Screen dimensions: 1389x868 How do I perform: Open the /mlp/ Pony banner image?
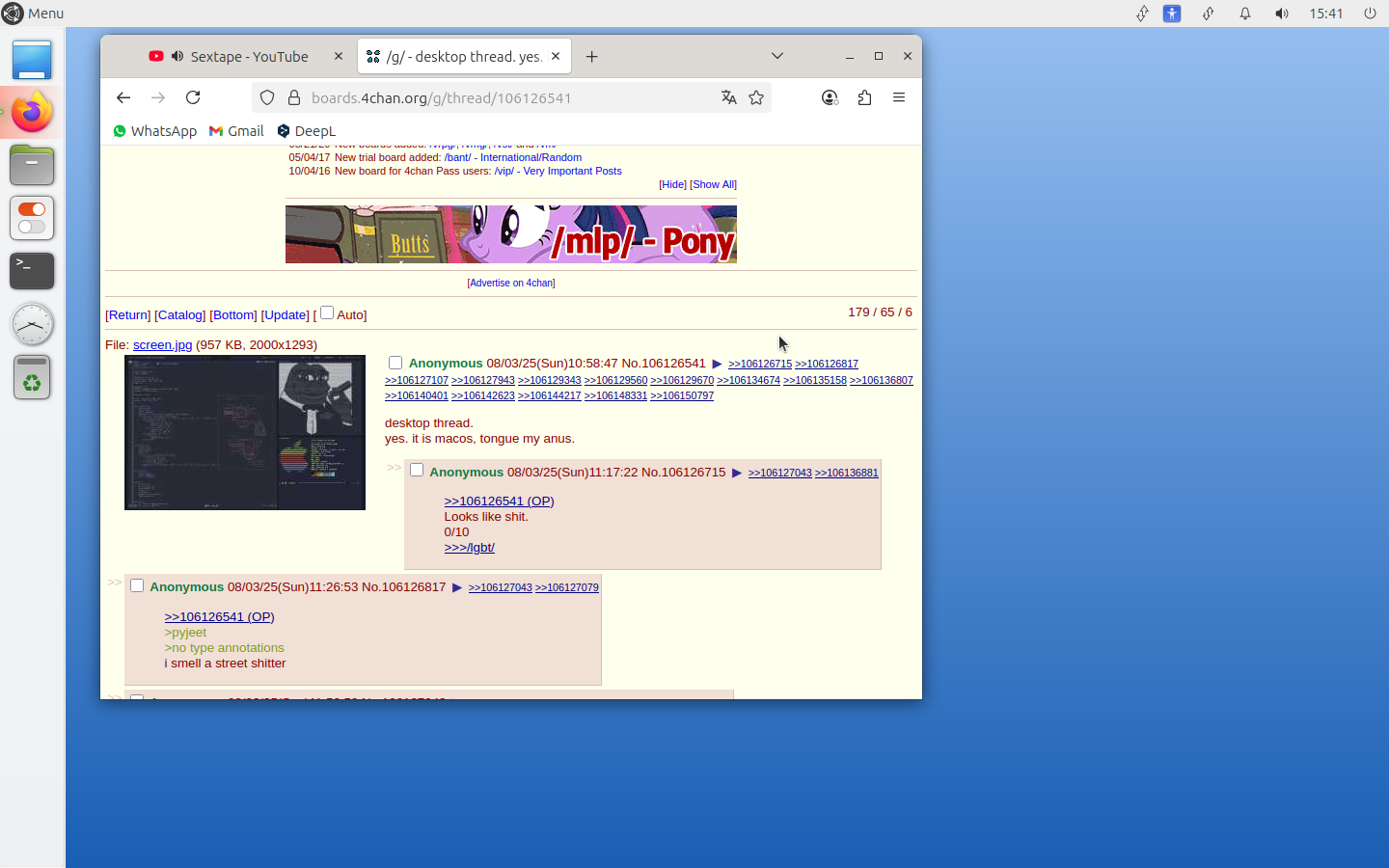[511, 234]
